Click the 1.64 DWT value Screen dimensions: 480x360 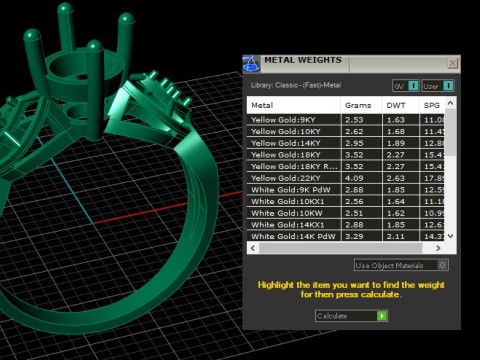[x=396, y=201]
